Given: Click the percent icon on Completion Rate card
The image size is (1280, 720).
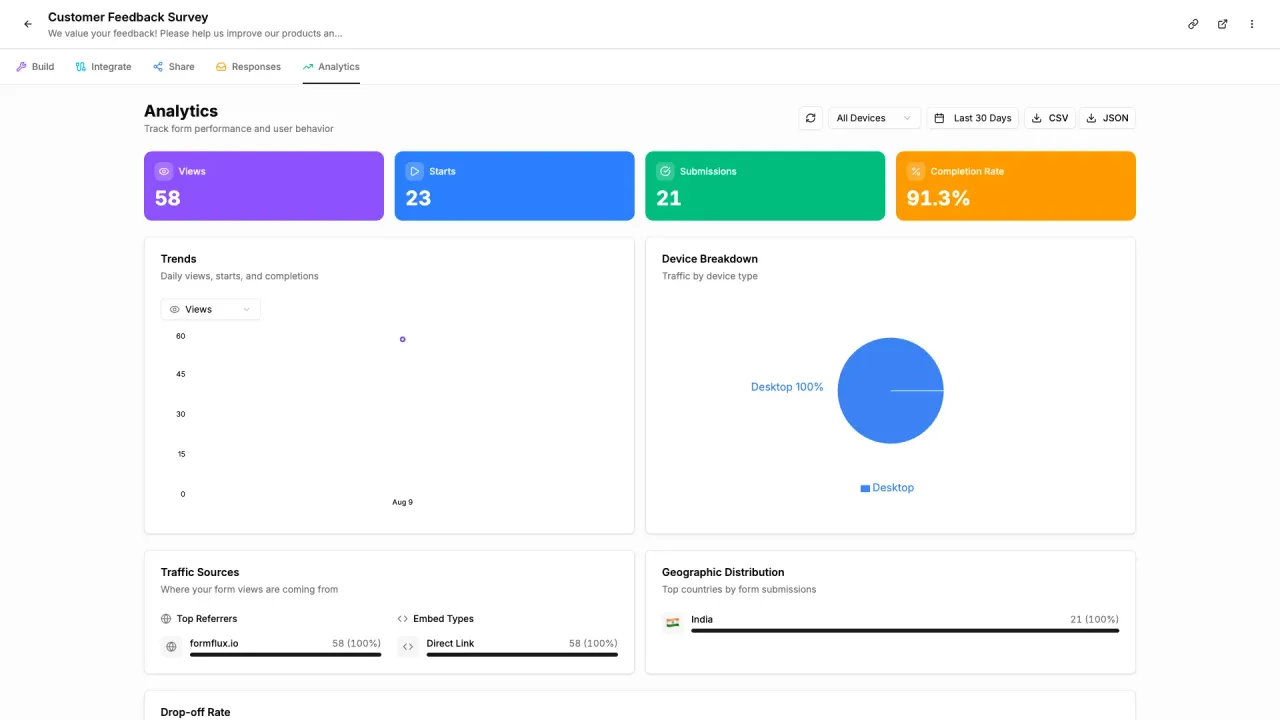Looking at the screenshot, I should [x=915, y=171].
